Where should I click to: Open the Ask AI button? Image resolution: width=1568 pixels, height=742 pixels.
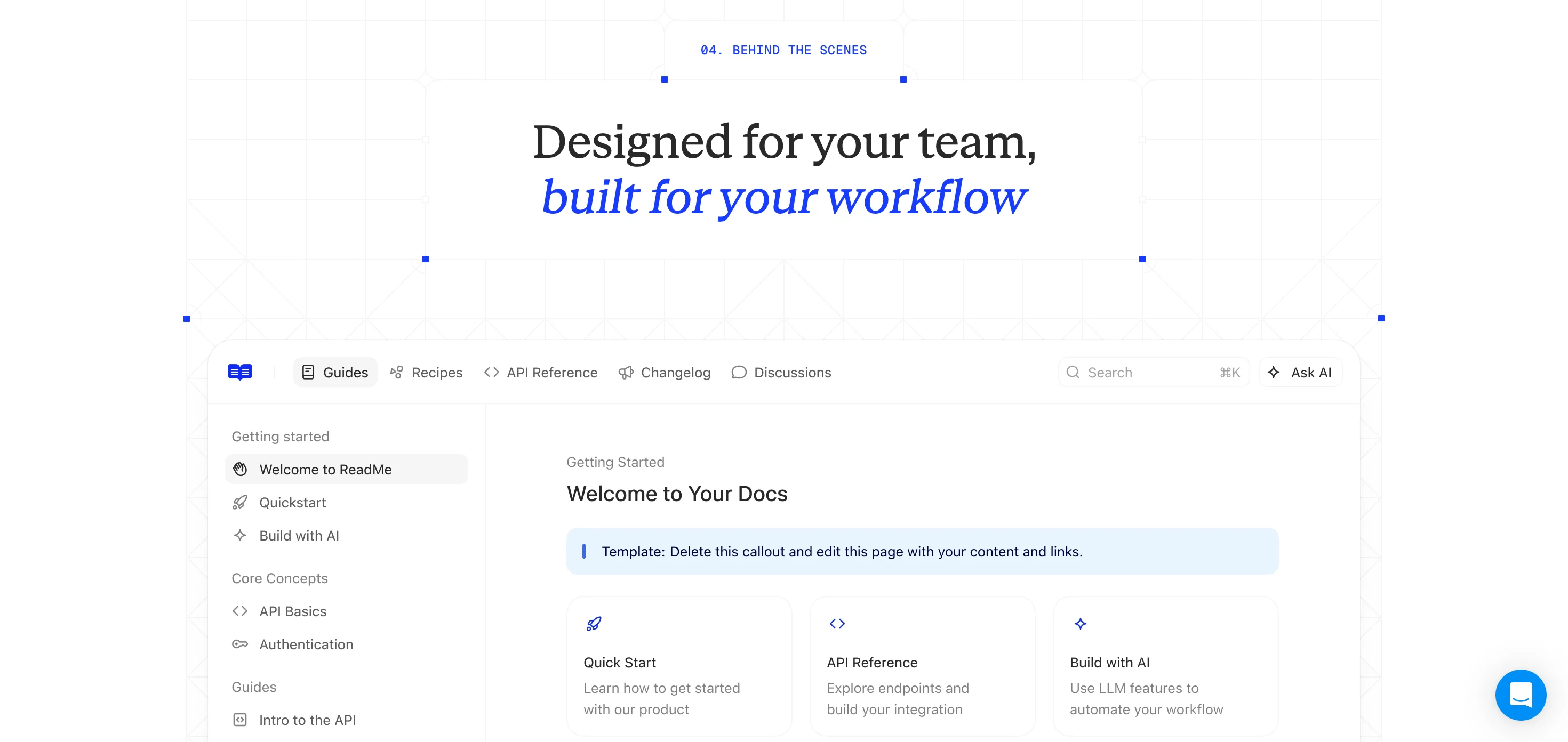(1300, 372)
